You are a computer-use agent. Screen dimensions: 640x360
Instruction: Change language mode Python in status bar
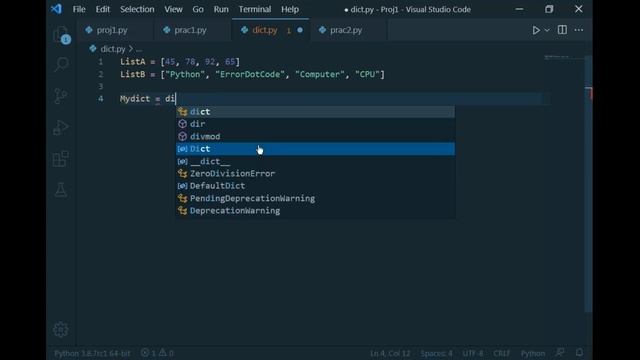click(533, 353)
